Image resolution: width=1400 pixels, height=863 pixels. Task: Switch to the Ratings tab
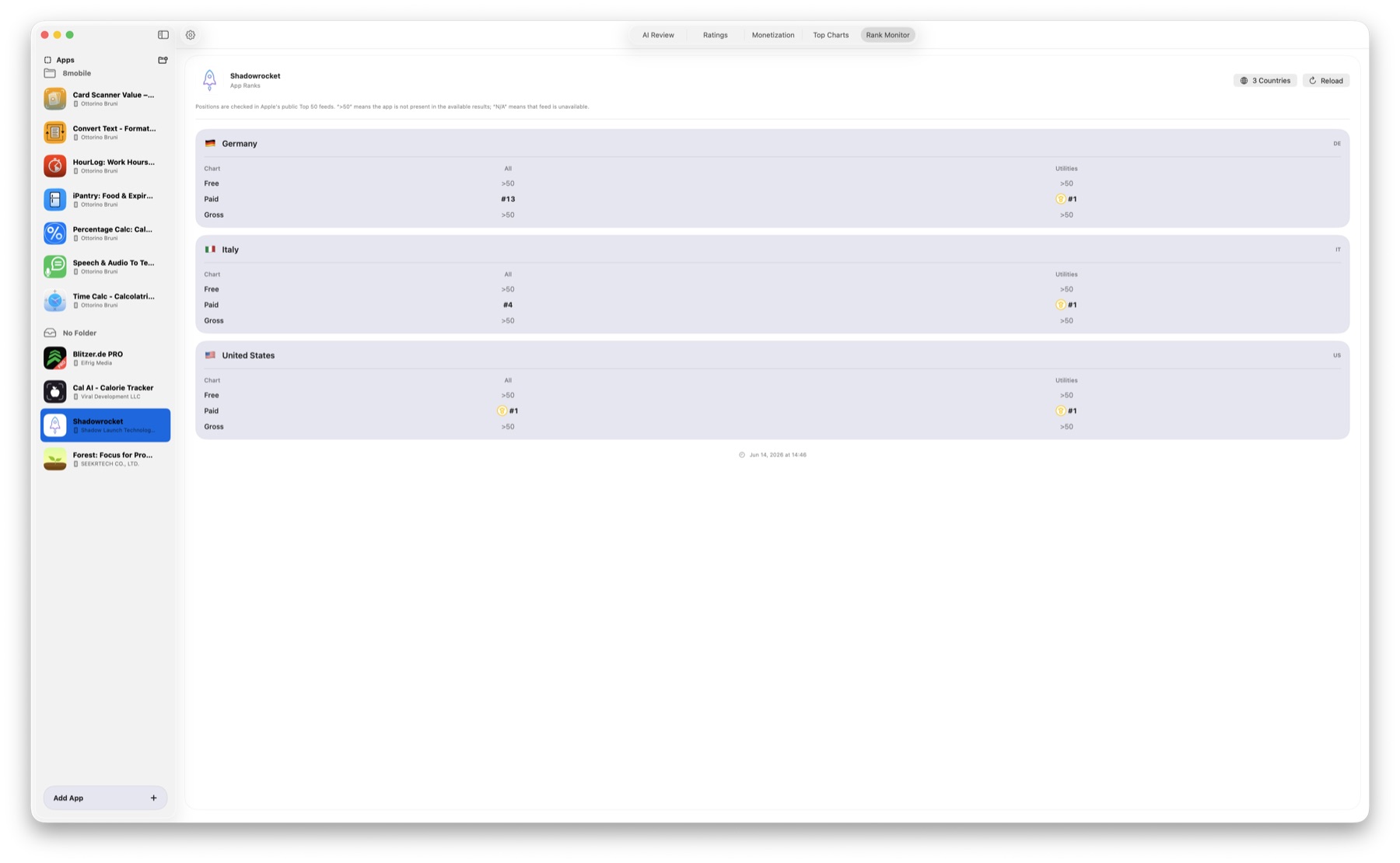pyautogui.click(x=716, y=35)
